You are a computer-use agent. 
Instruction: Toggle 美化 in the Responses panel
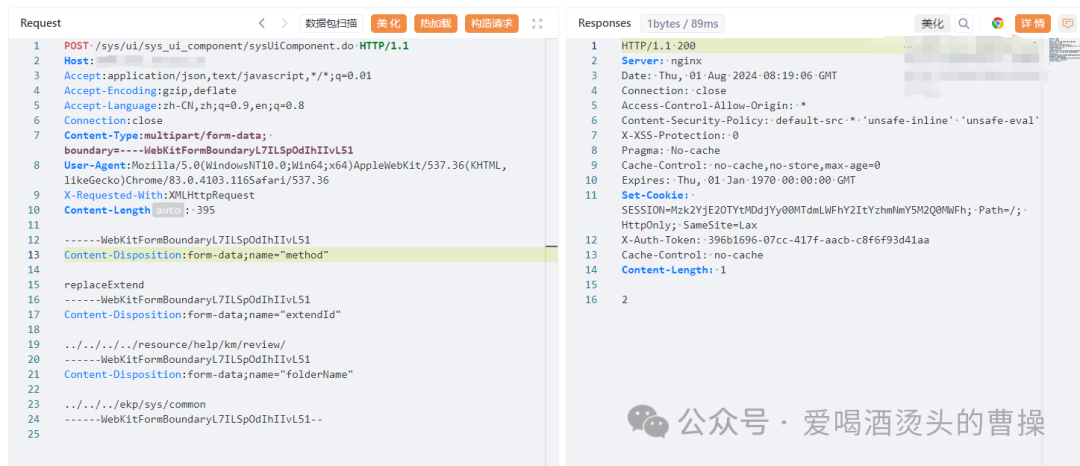pos(932,23)
